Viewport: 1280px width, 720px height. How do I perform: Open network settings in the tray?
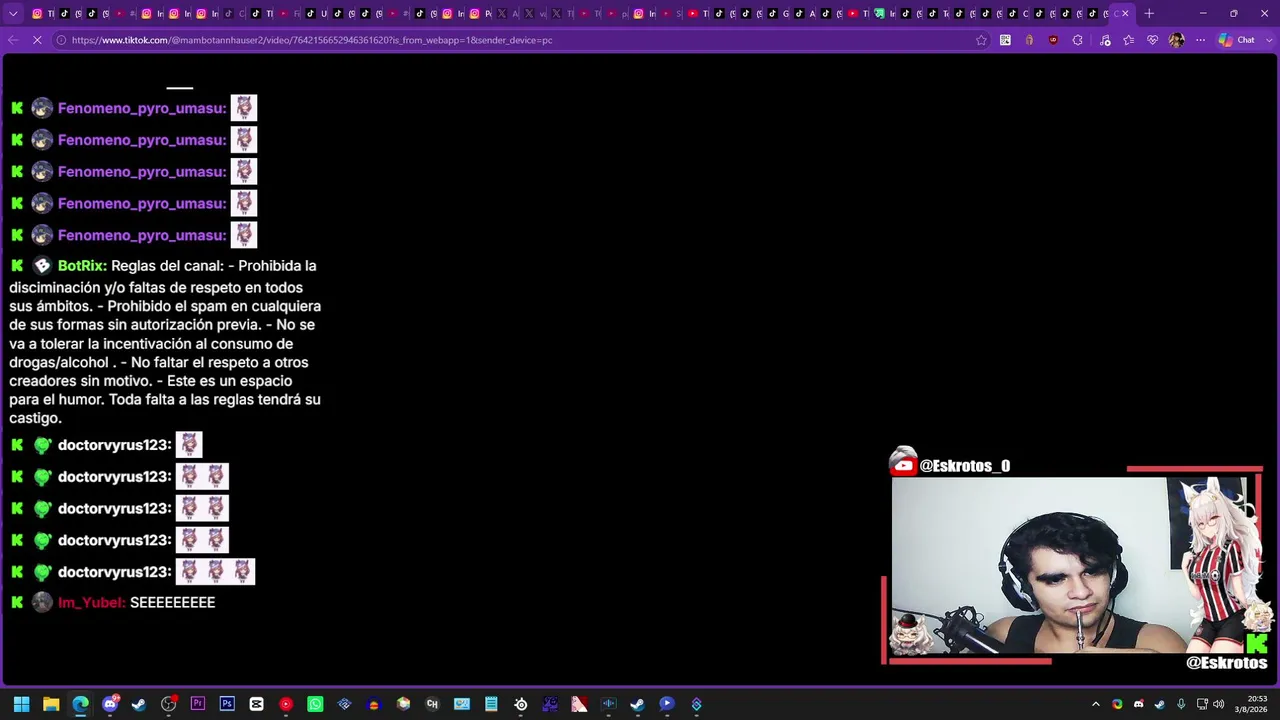tap(1202, 704)
